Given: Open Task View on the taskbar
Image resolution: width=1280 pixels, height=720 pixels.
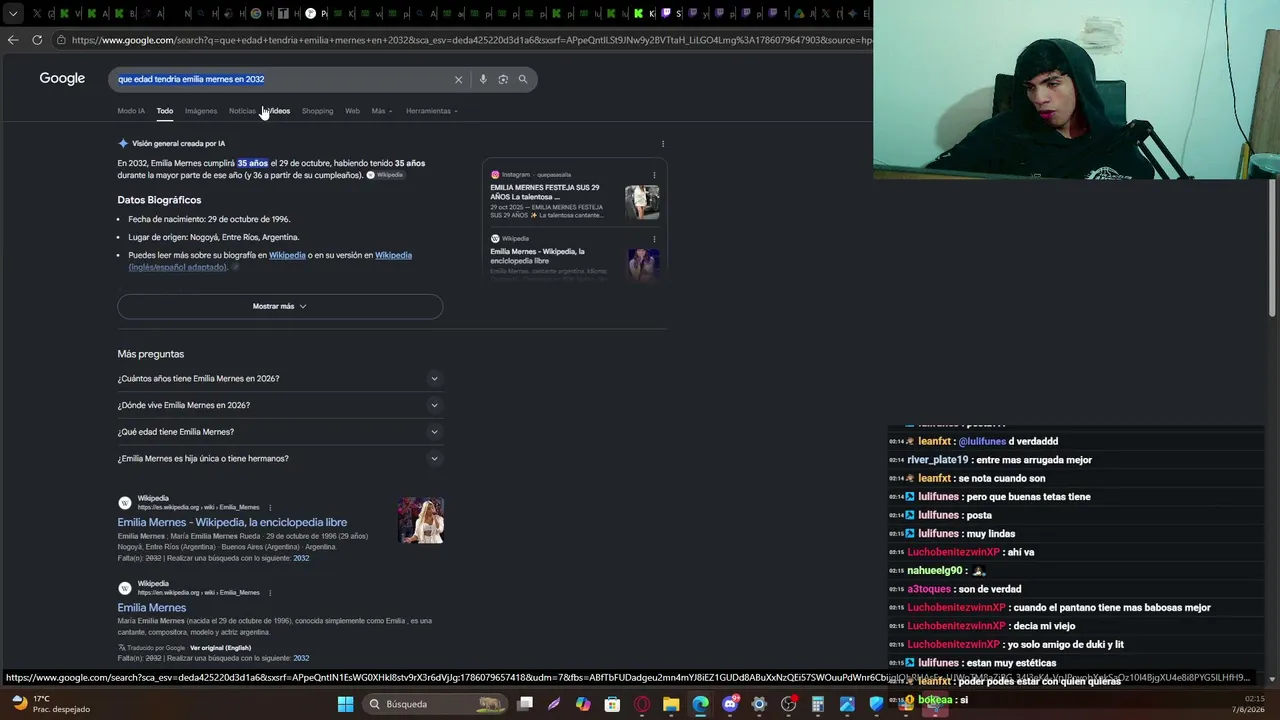Looking at the screenshot, I should click(x=525, y=704).
